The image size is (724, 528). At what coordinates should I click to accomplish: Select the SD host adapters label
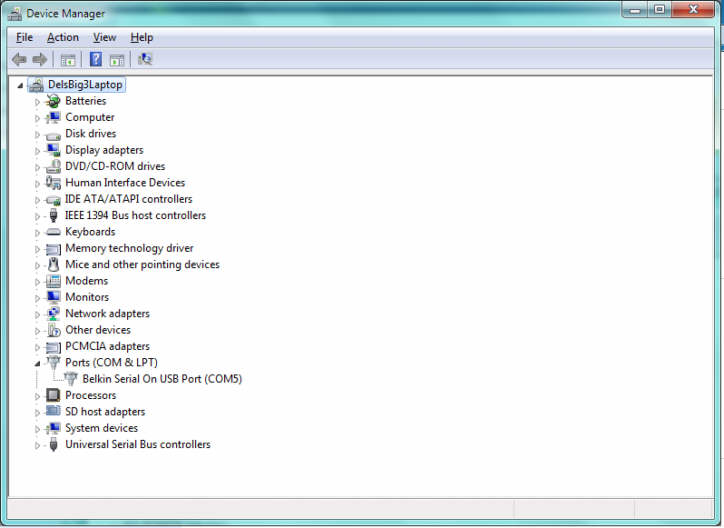click(105, 411)
